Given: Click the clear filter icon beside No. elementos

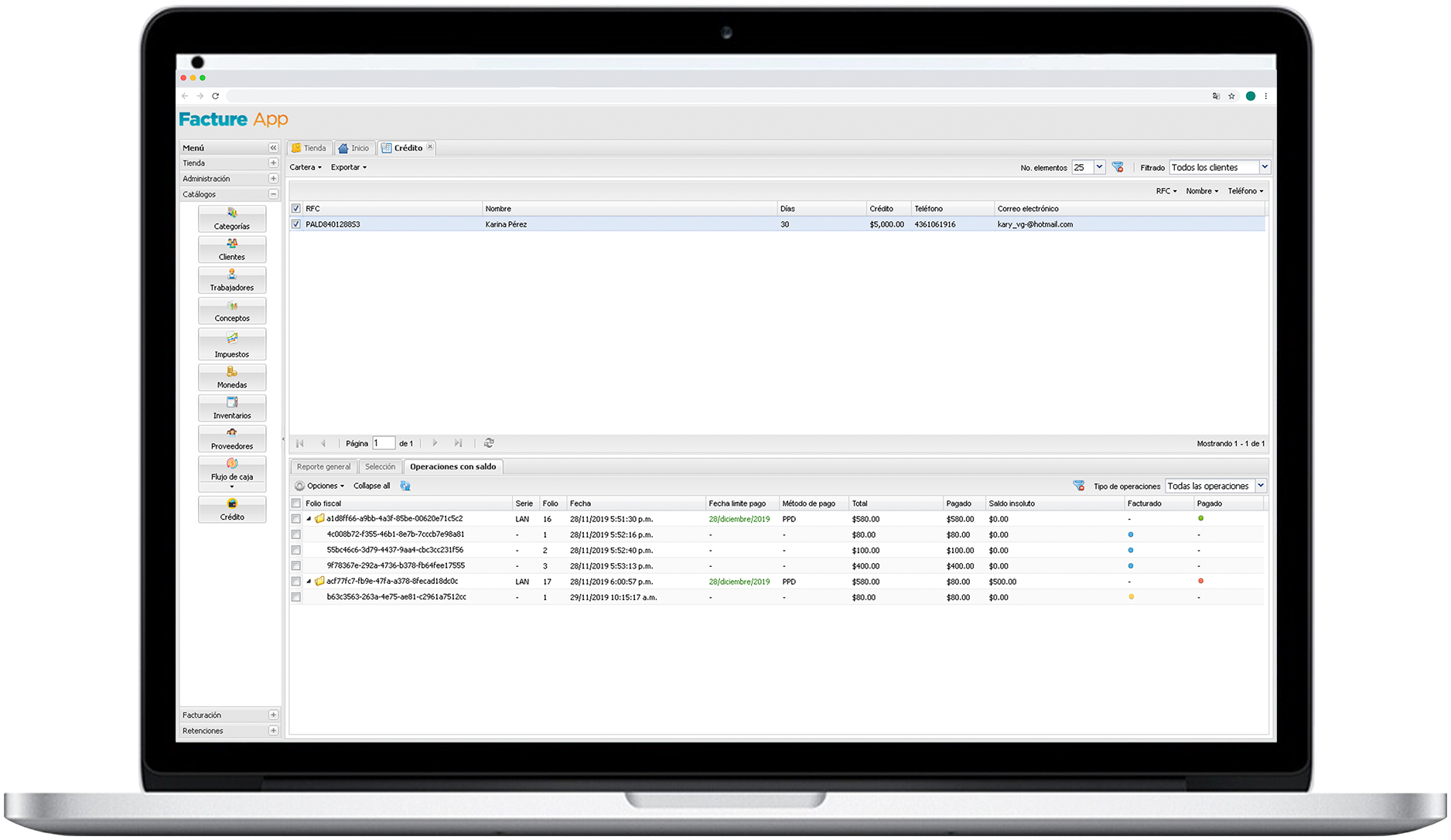Looking at the screenshot, I should [x=1118, y=167].
